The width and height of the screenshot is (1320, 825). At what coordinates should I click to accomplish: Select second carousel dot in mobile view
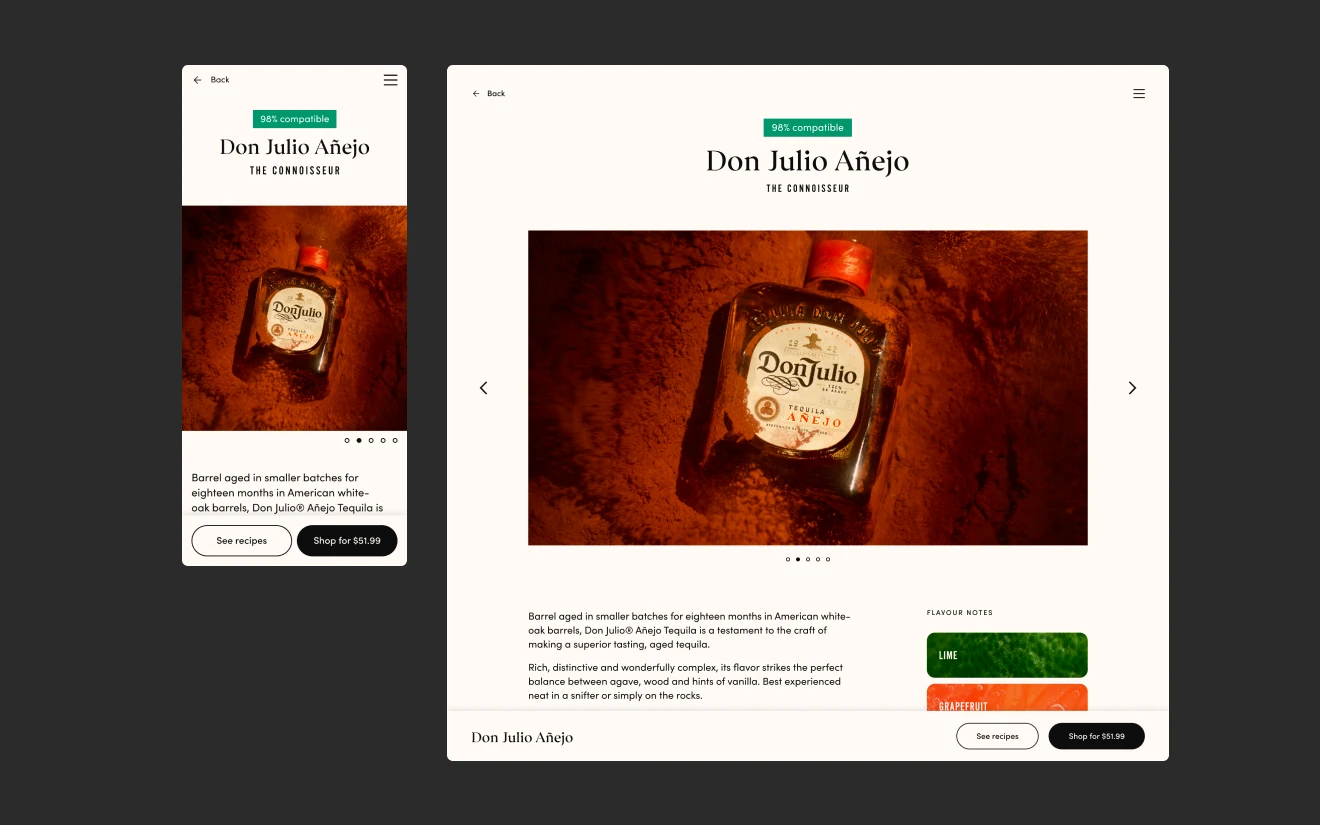pyautogui.click(x=359, y=440)
